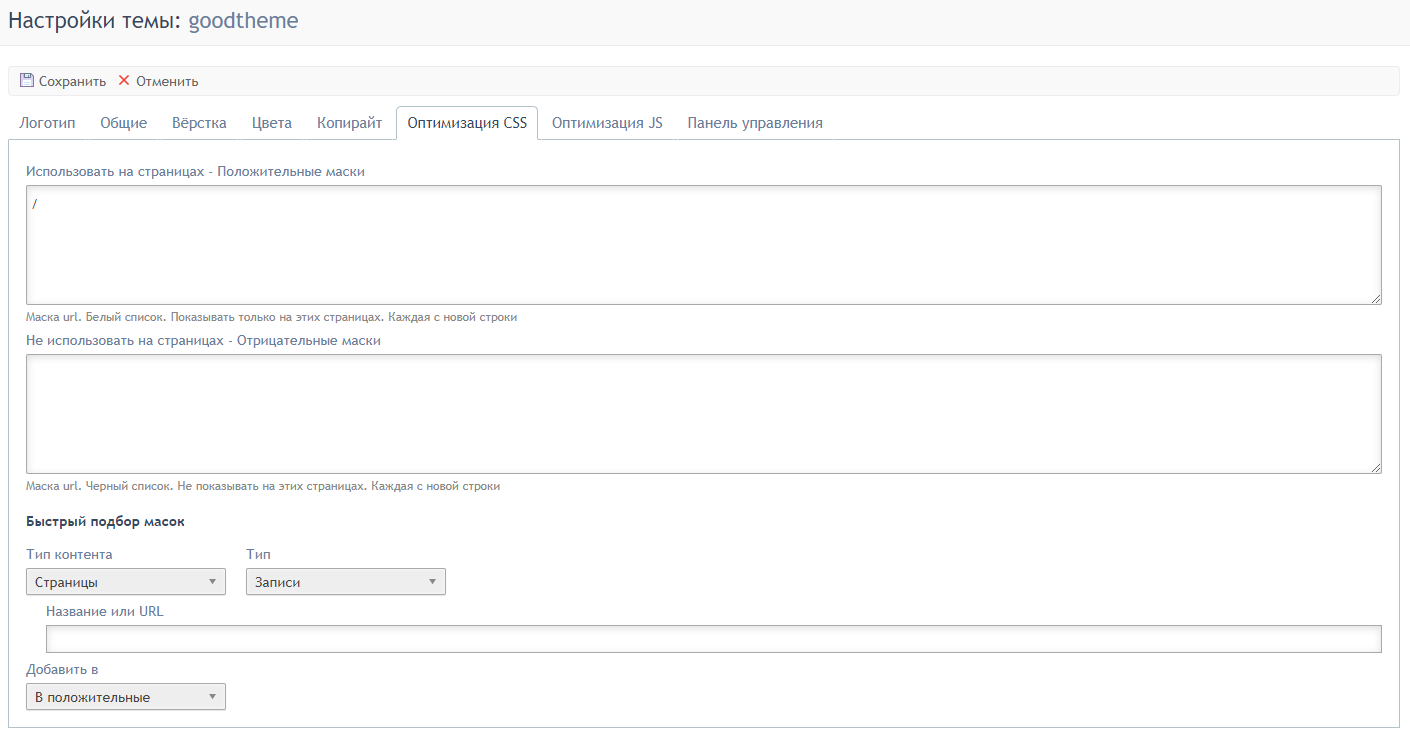The image size is (1410, 733).
Task: Click the Сохранить floppy disk icon
Action: (27, 80)
